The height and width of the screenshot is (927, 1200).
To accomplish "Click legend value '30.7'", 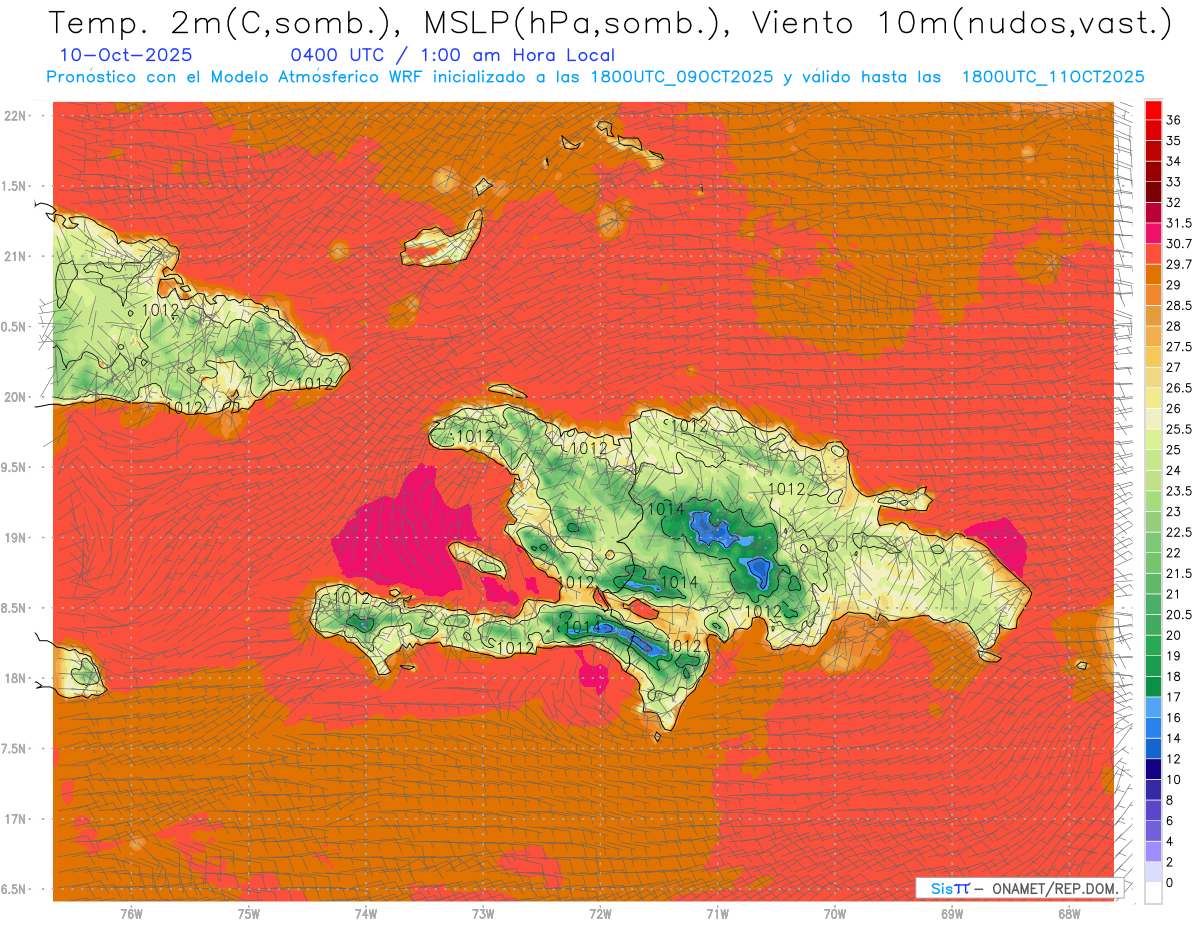I will (1179, 244).
